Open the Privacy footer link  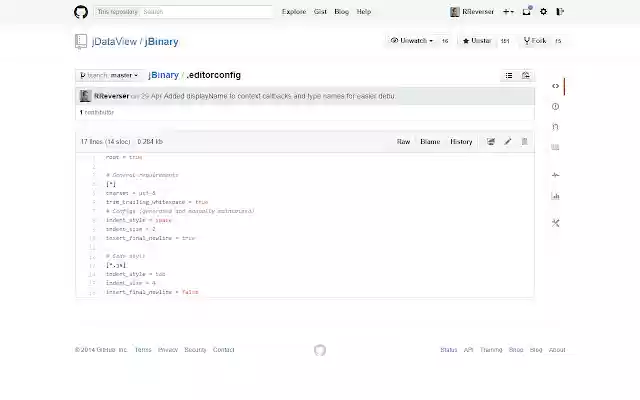coord(168,350)
